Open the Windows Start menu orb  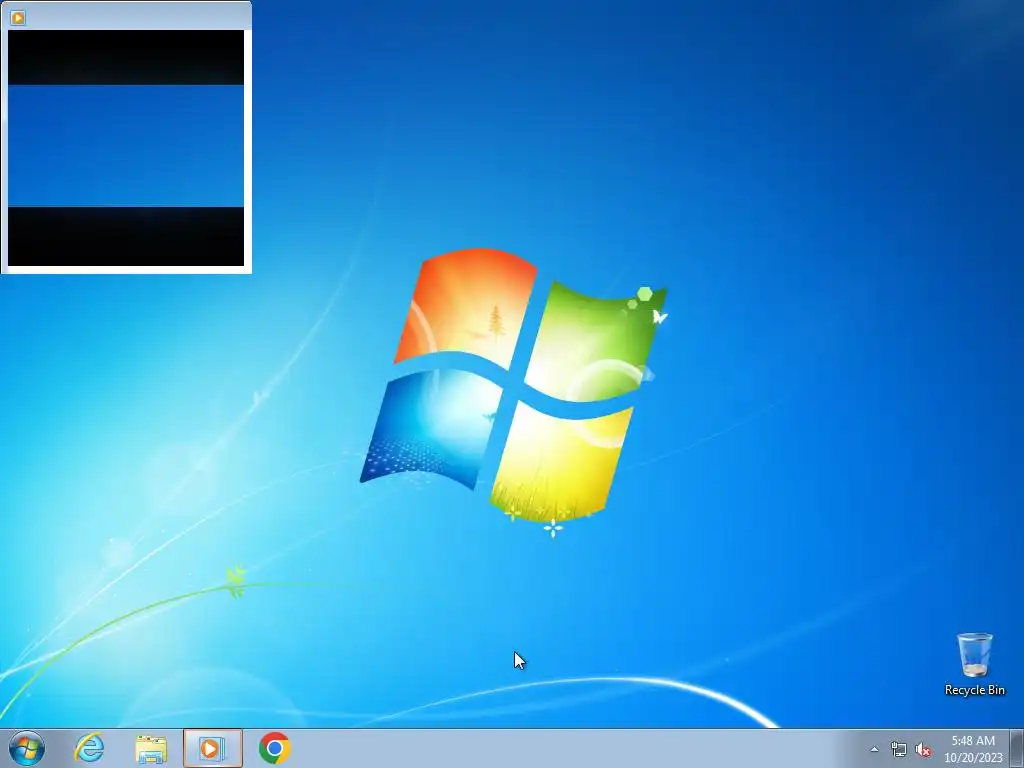point(27,748)
